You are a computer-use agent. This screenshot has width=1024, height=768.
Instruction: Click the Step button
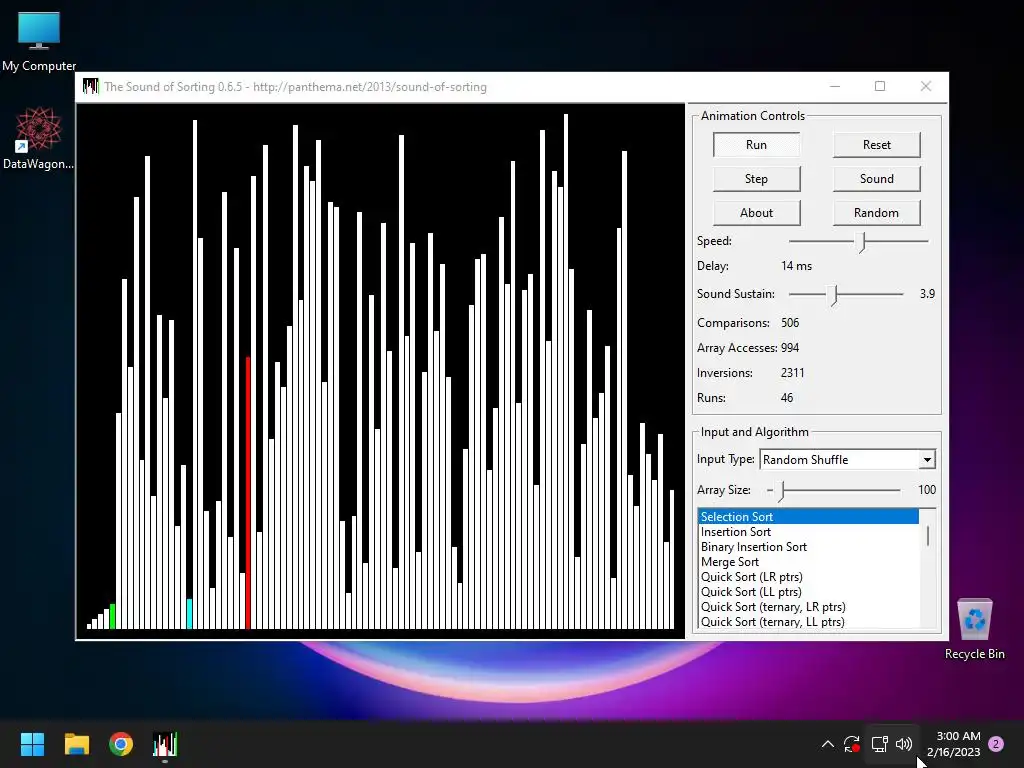756,179
